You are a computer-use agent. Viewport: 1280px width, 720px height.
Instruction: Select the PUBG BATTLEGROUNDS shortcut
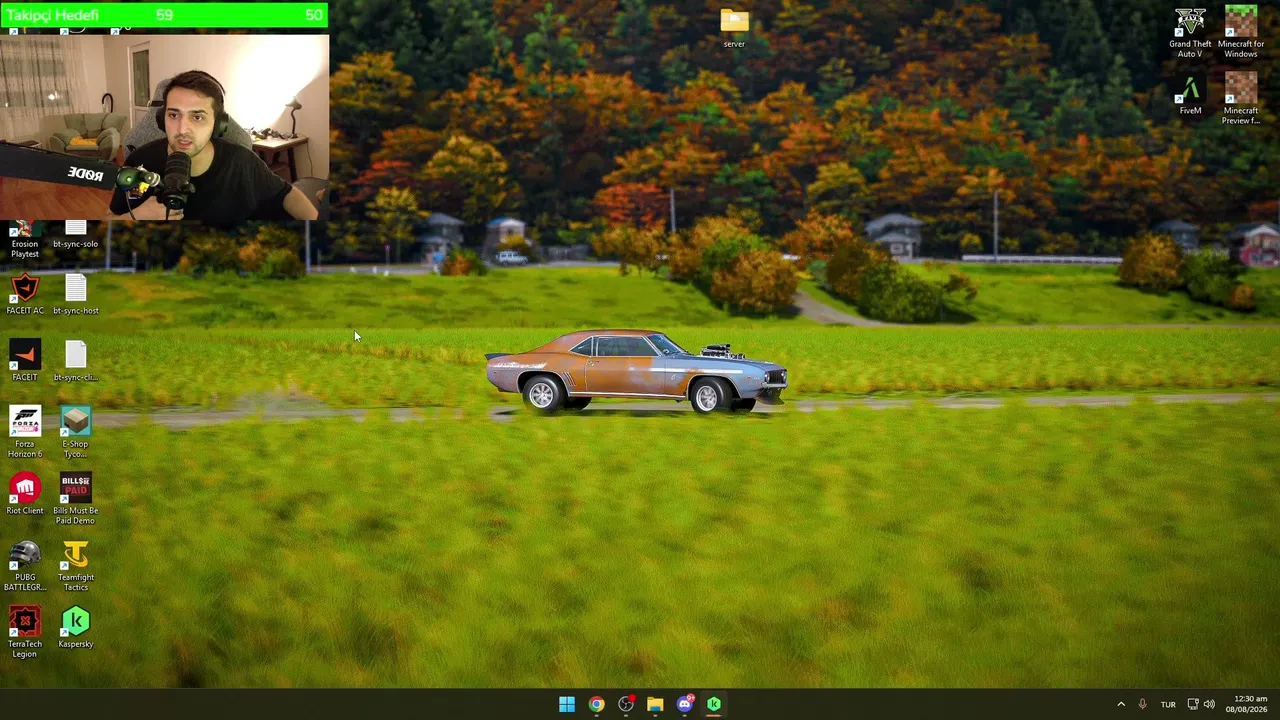[25, 566]
